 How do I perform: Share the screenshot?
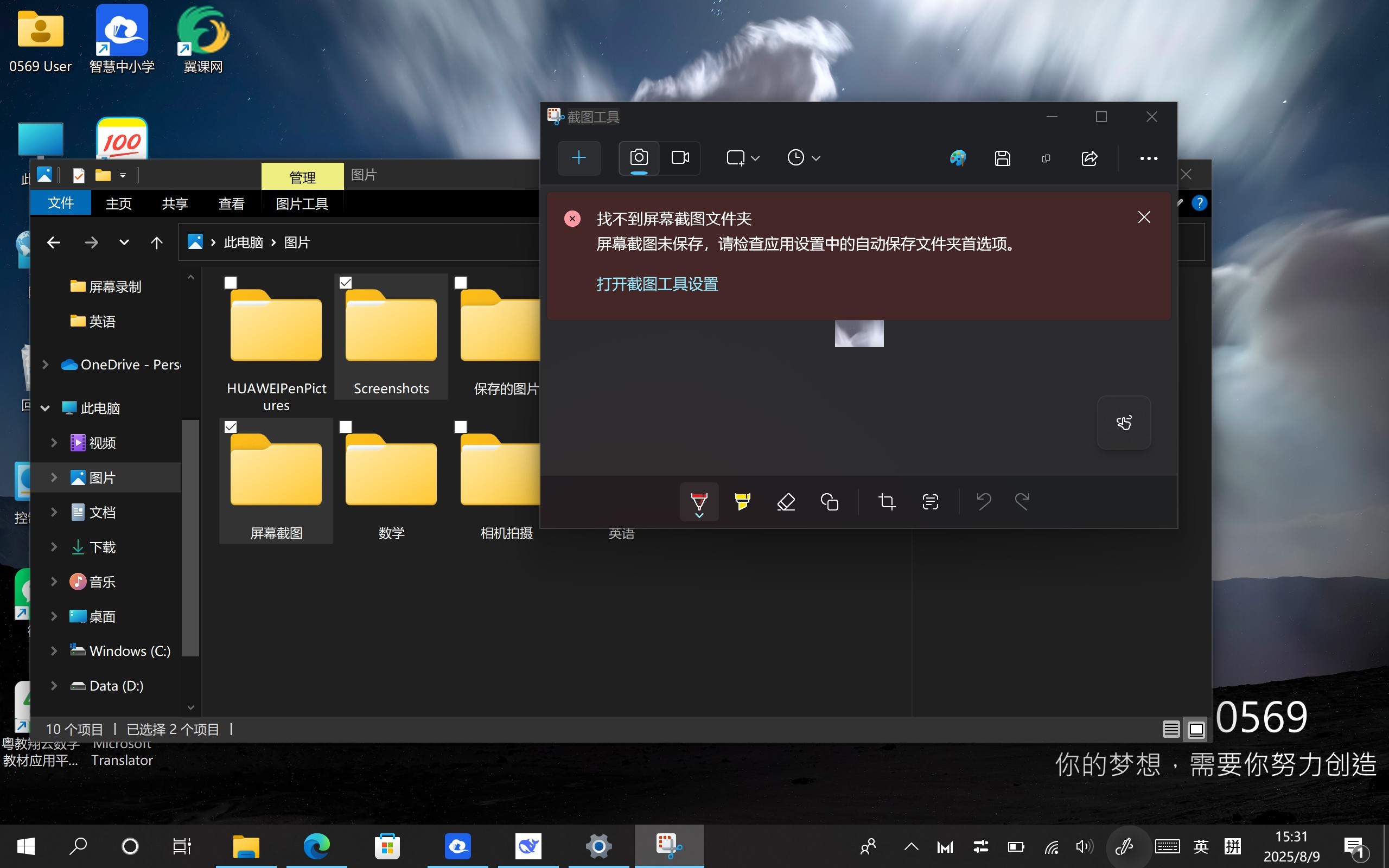[1089, 158]
